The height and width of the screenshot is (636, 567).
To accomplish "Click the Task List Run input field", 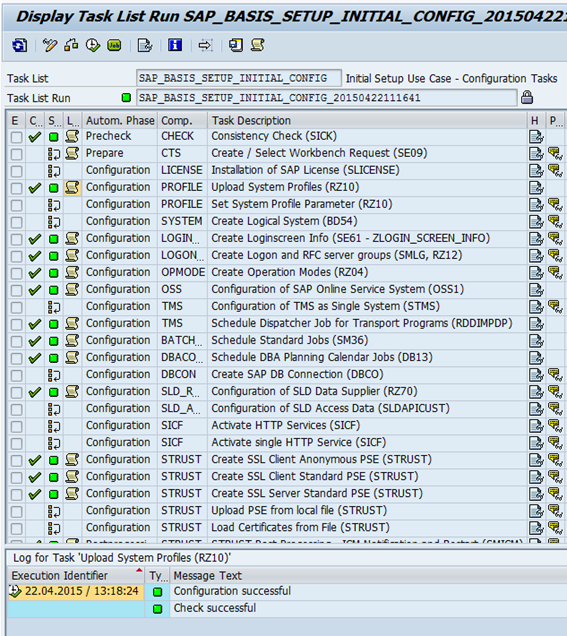I will pos(326,98).
